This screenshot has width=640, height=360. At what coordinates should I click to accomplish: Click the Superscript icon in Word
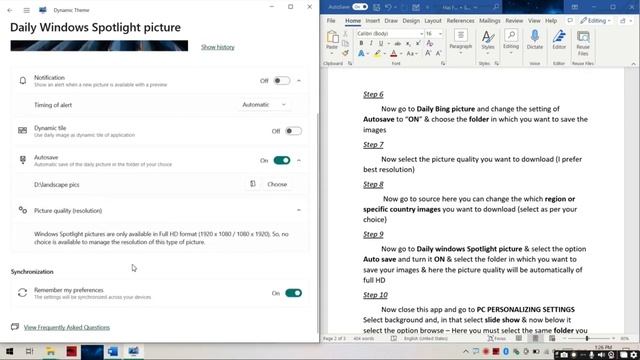click(418, 43)
